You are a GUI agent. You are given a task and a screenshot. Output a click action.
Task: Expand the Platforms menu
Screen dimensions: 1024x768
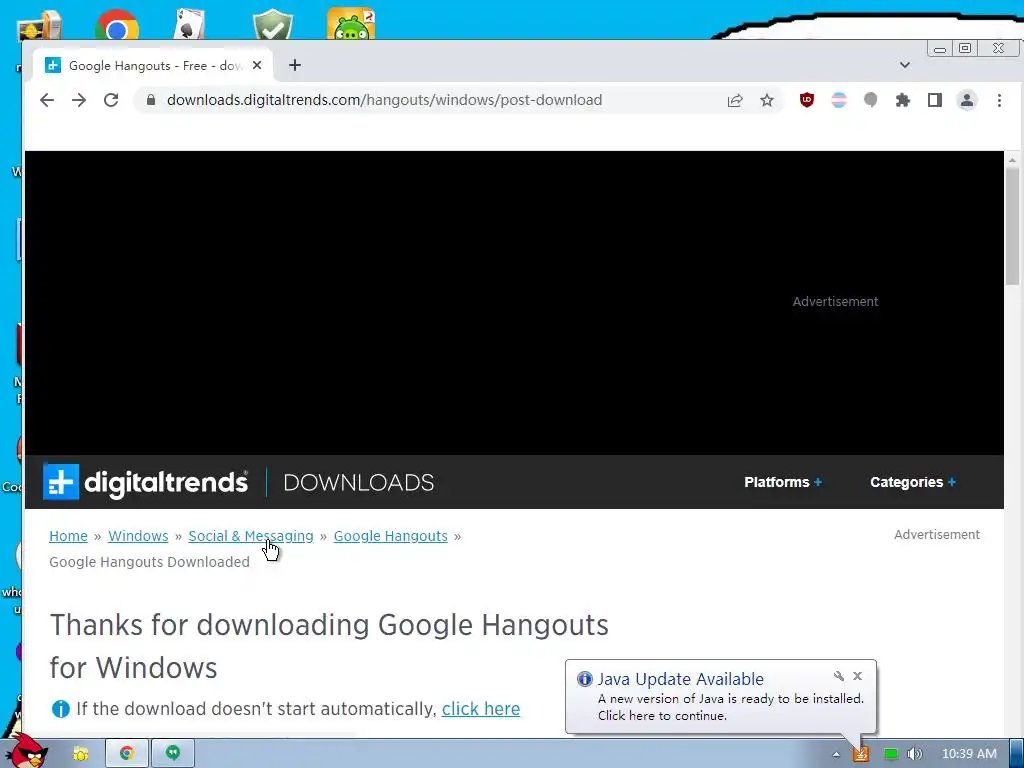click(x=782, y=482)
